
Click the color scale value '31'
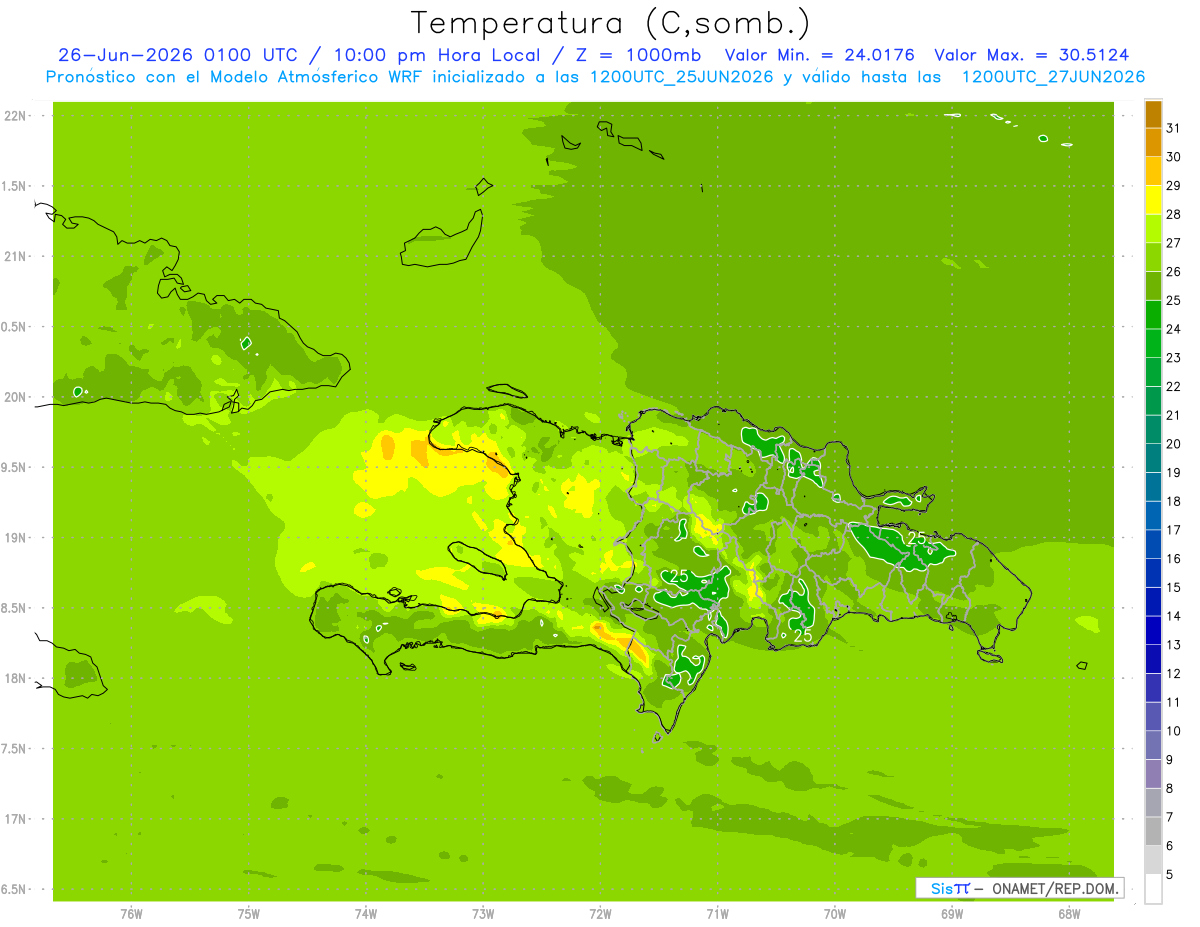click(x=1173, y=128)
